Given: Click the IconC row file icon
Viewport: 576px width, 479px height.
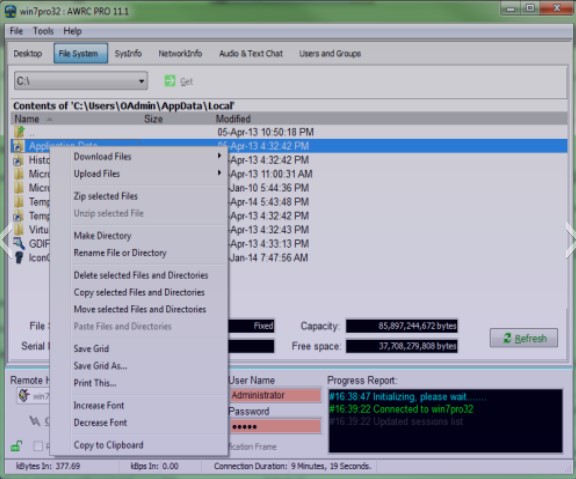Looking at the screenshot, I should pos(19,257).
